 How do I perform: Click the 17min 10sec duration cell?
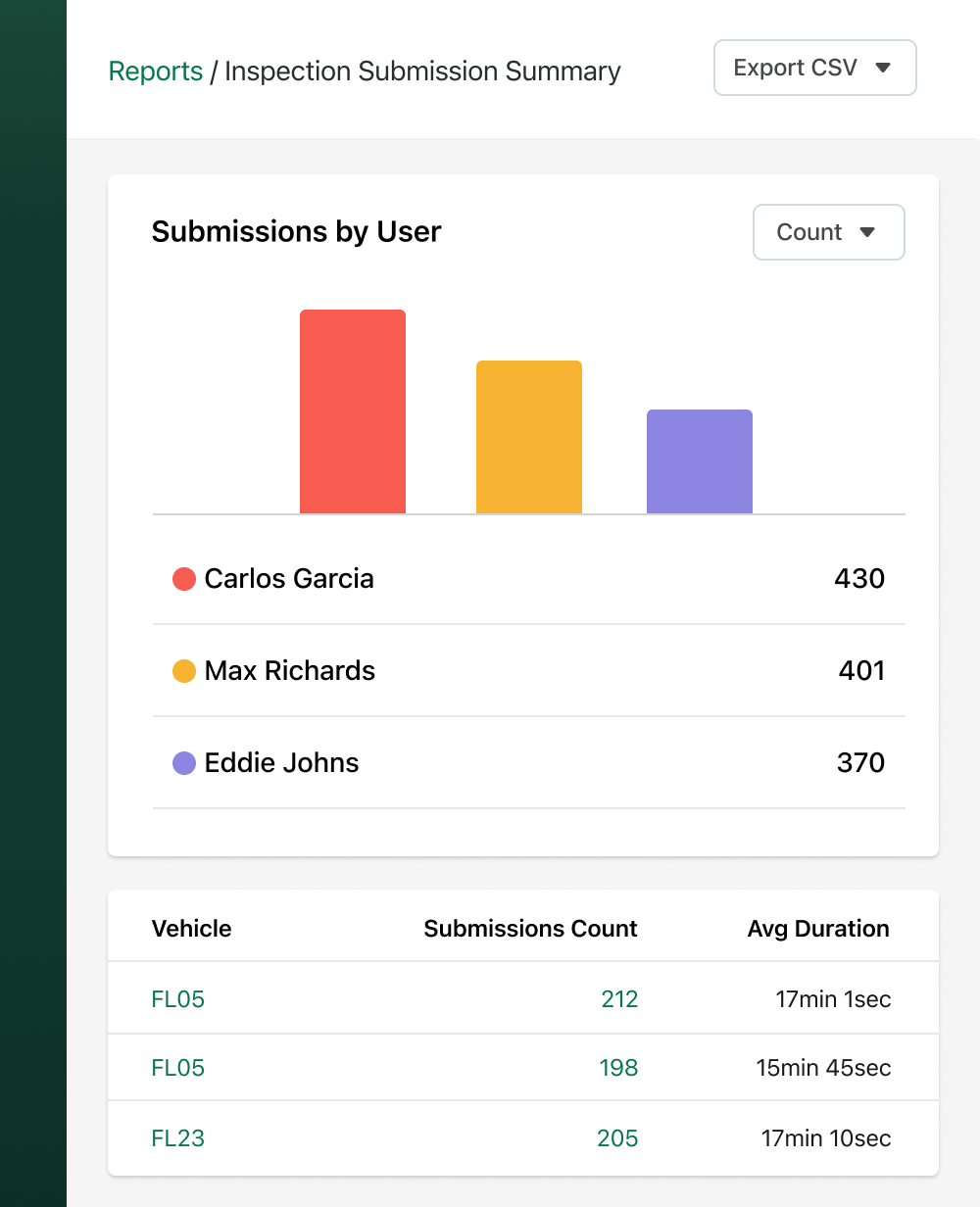pos(826,1138)
